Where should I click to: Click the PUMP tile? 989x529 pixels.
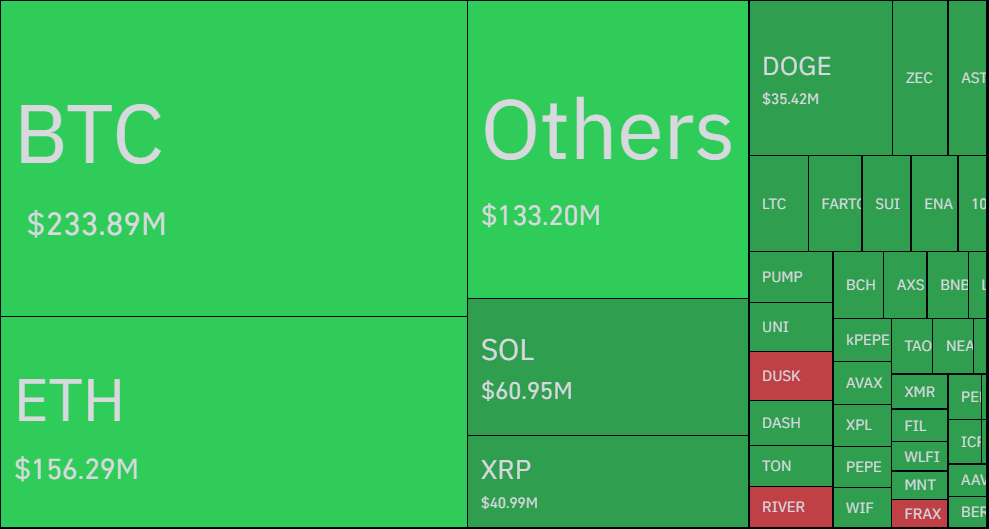[790, 277]
